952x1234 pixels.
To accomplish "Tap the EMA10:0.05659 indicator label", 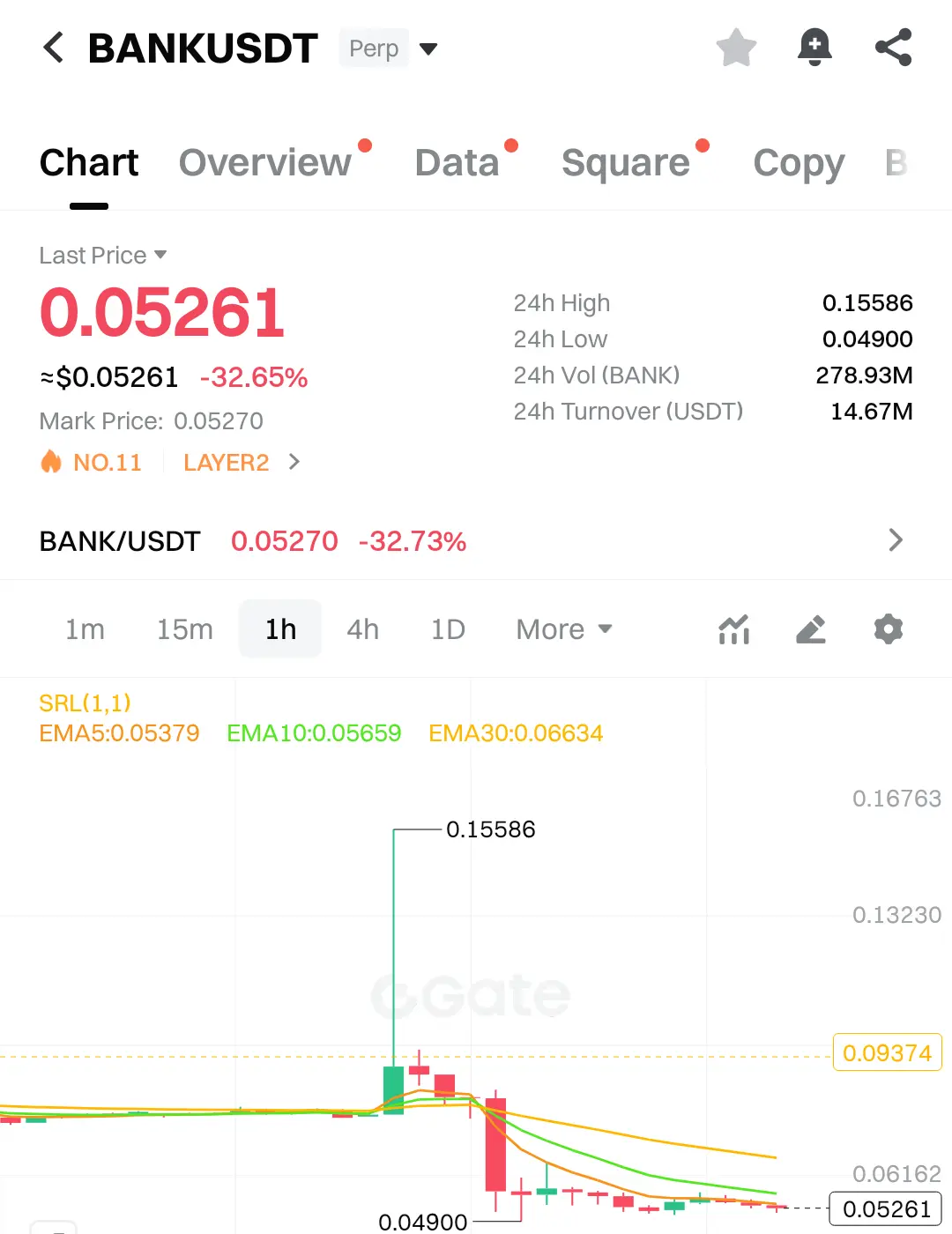I will 314,733.
